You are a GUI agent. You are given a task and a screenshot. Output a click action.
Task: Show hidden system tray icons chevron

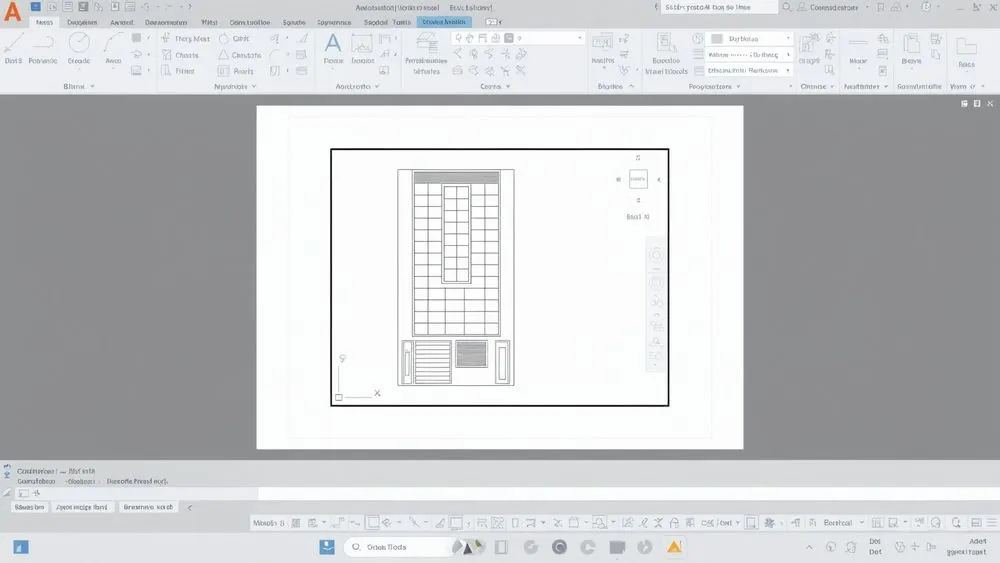pos(809,547)
